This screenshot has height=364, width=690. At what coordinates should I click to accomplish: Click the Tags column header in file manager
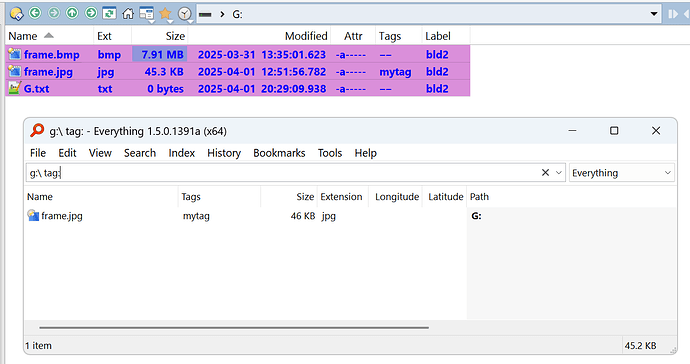point(398,36)
